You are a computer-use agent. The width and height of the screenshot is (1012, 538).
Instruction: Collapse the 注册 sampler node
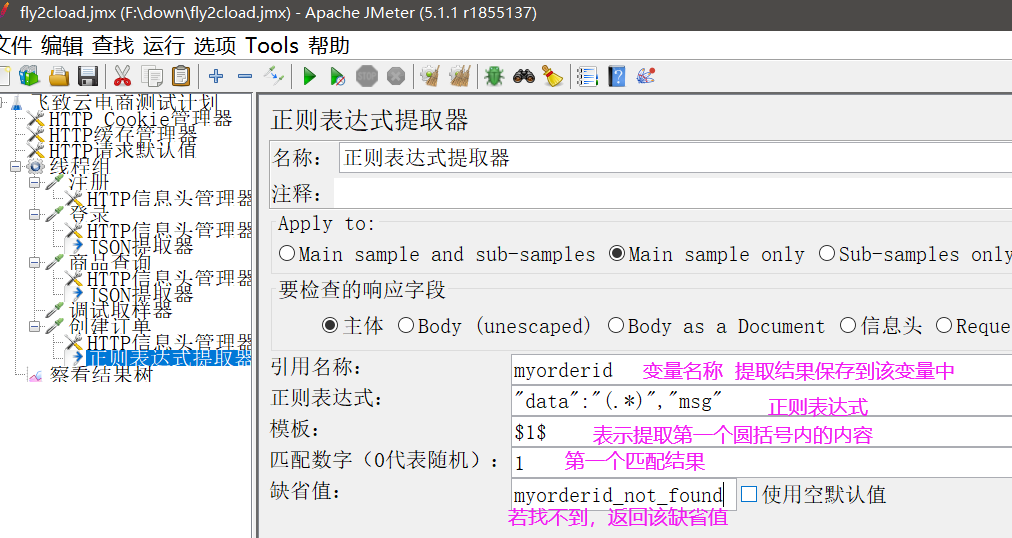click(35, 183)
